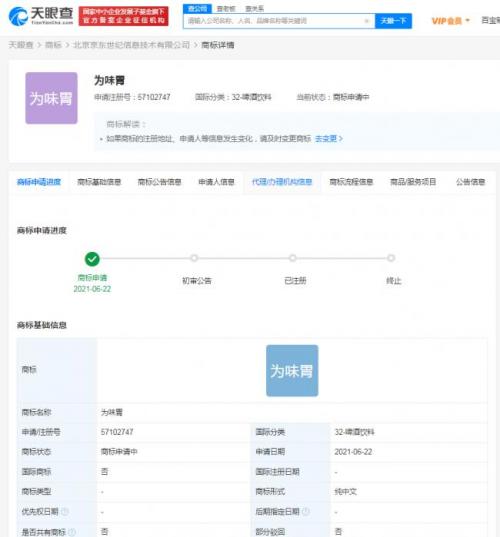Click the 初审公告 progress step circle
The image size is (500, 537).
tap(194, 258)
